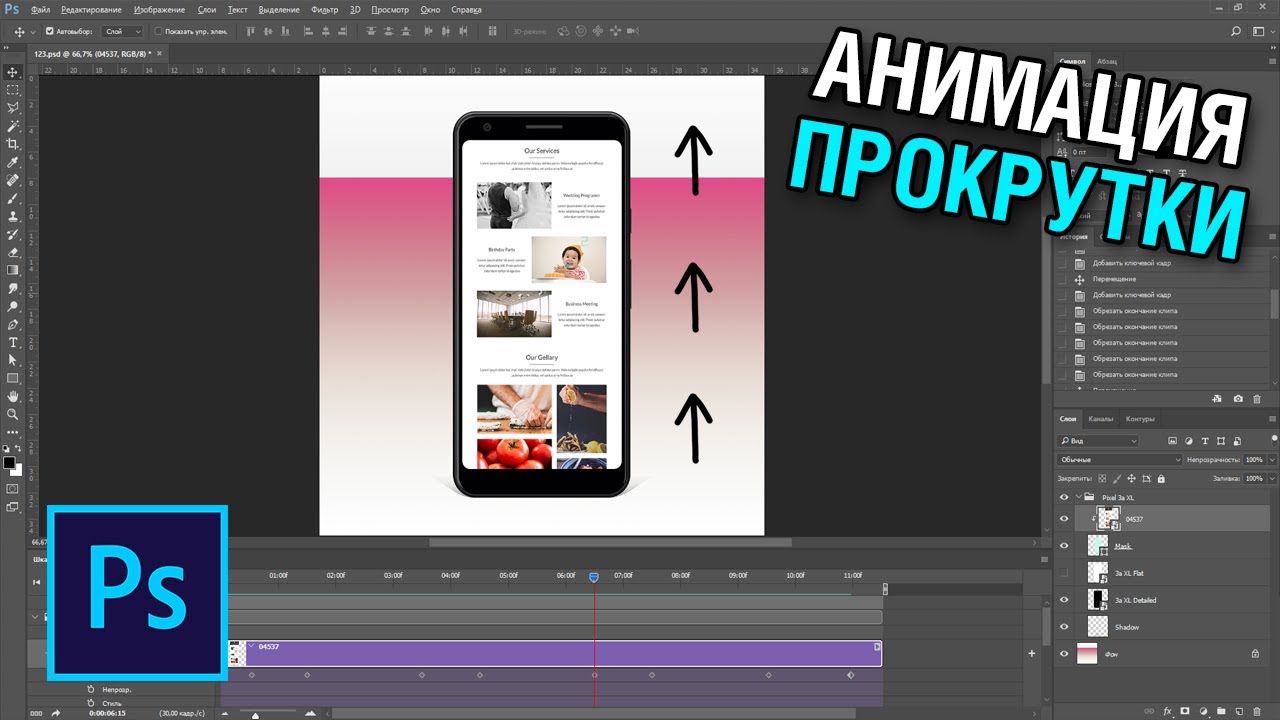
Task: Switch to the Контуры tab
Action: tap(1140, 419)
